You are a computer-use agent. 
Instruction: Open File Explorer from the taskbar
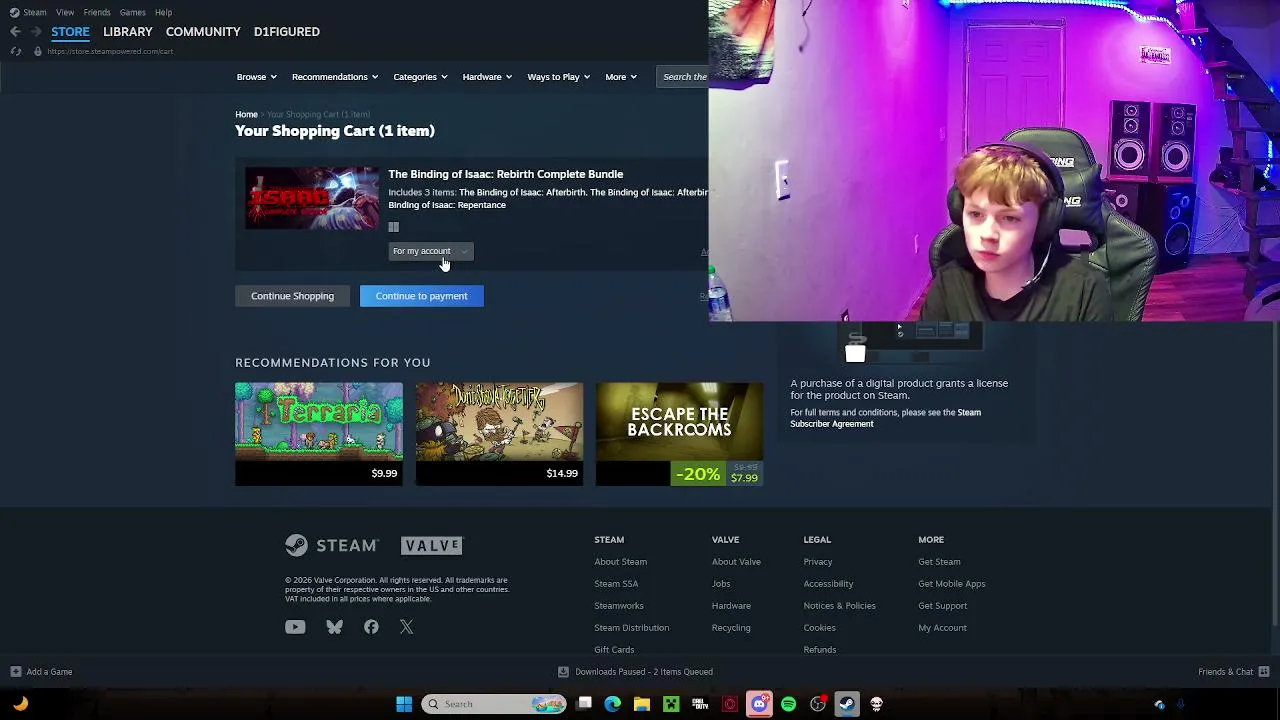642,704
